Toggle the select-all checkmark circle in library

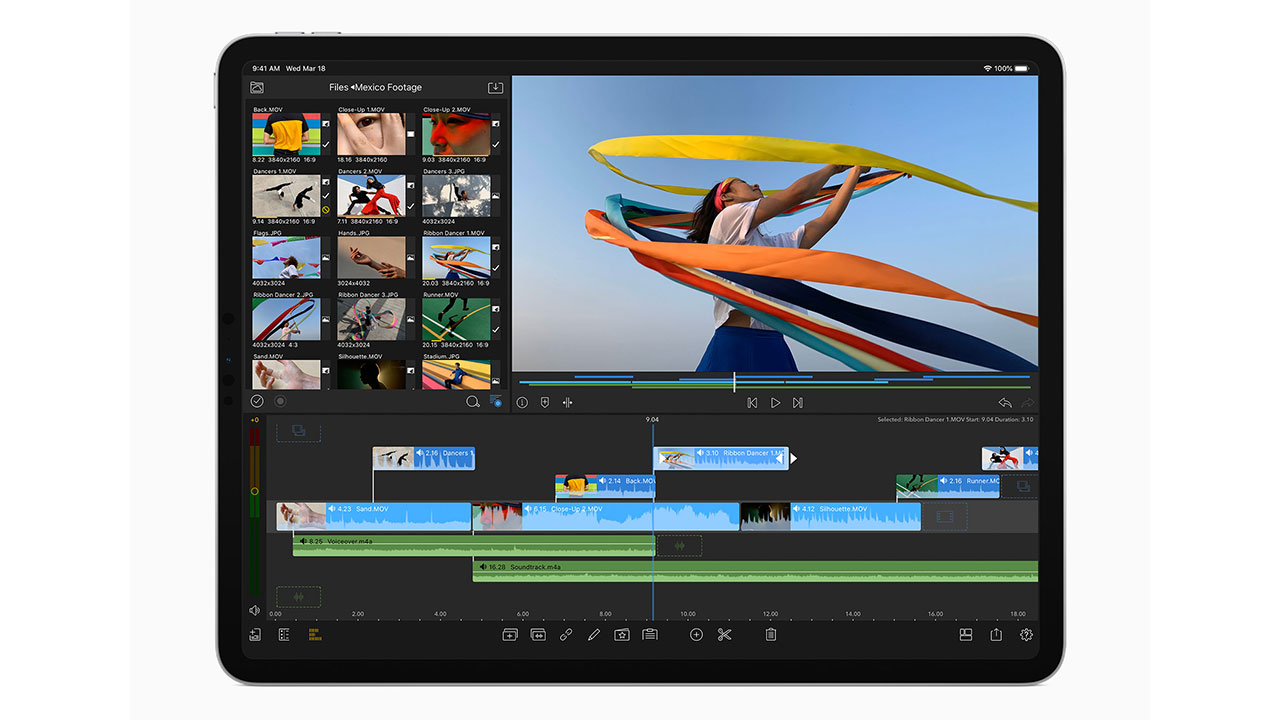click(257, 401)
